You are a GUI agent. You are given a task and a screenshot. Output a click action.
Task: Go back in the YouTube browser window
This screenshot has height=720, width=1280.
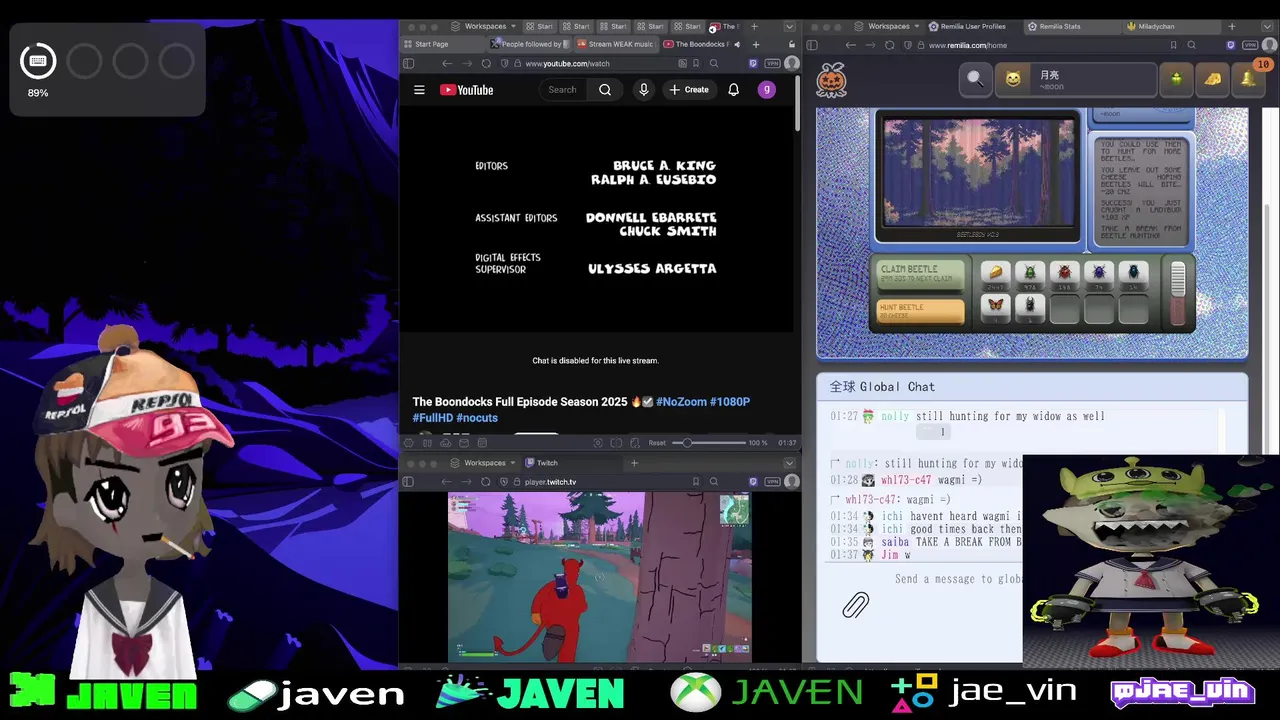(x=447, y=63)
